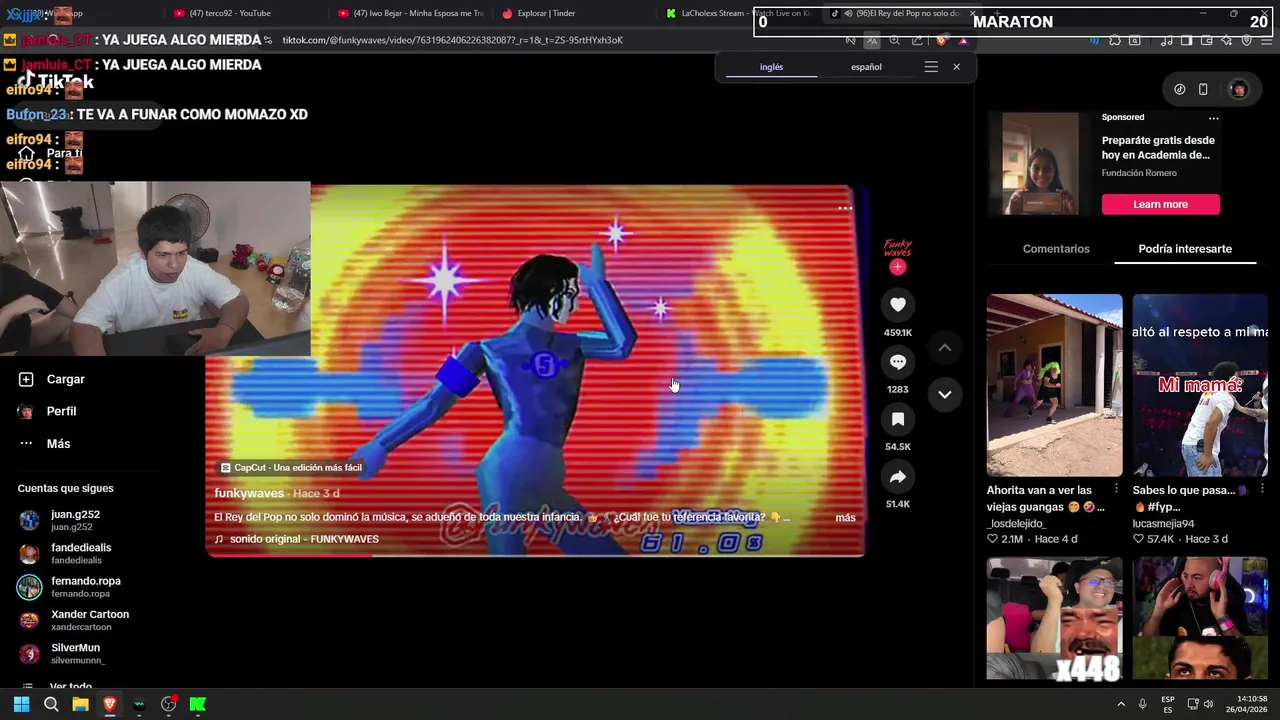This screenshot has height=720, width=1280.
Task: Open the Cargar upload icon in sidebar
Action: coord(26,379)
